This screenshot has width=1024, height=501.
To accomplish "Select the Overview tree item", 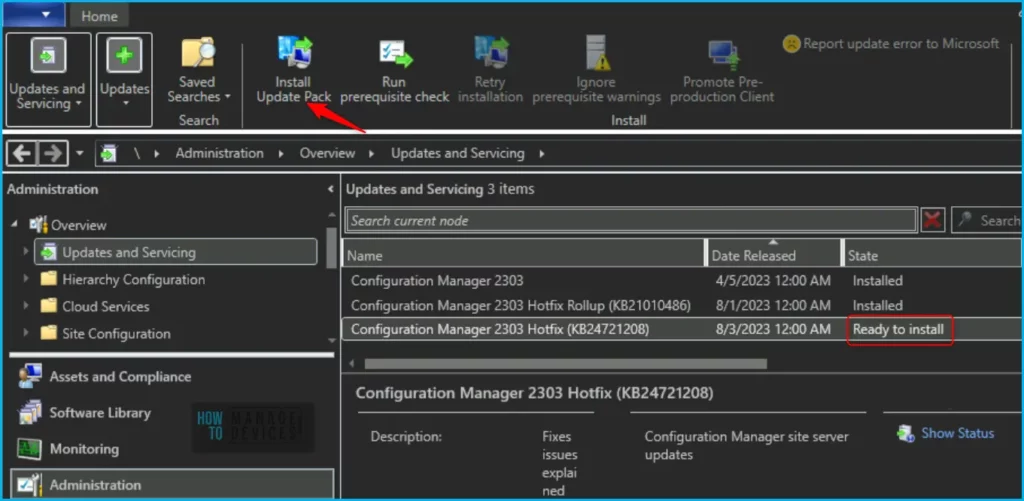I will 79,225.
